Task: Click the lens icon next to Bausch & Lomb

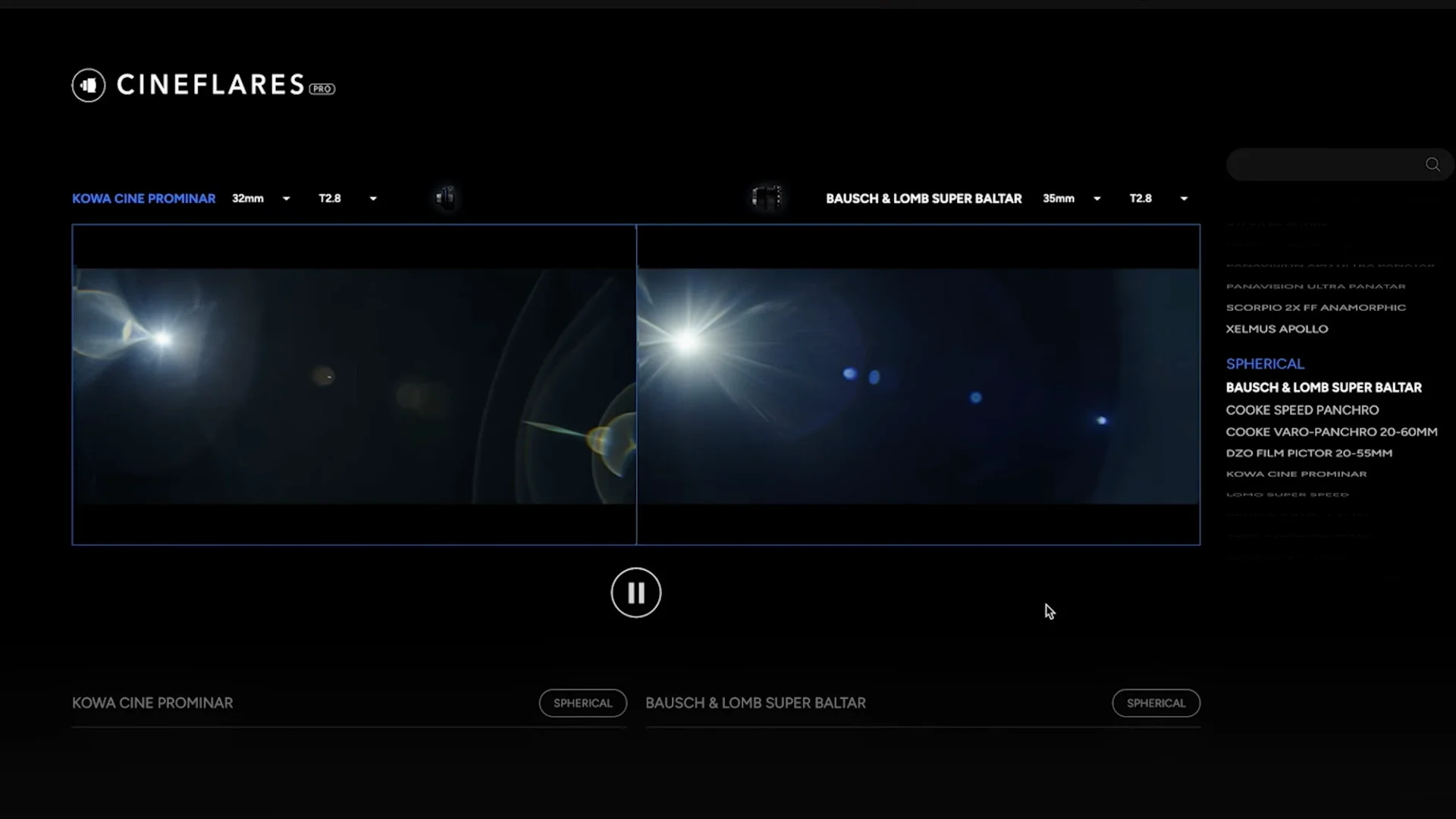Action: (x=768, y=198)
